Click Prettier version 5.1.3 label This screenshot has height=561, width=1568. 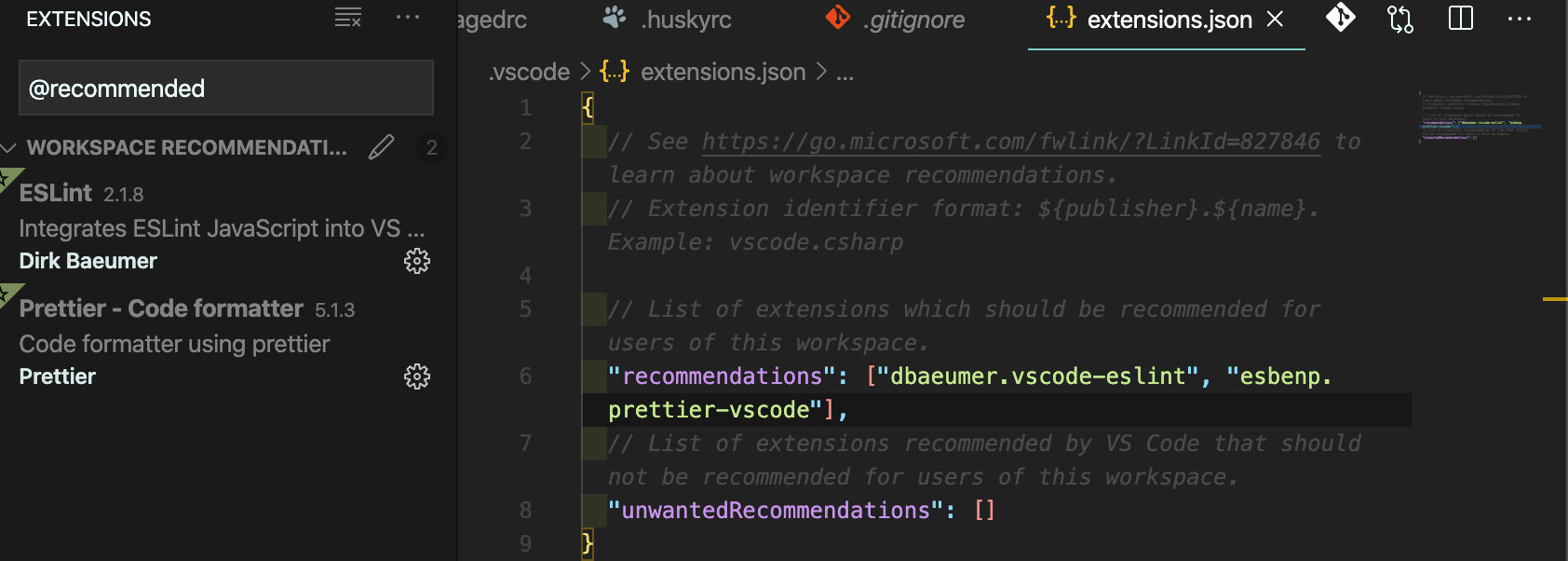click(335, 310)
